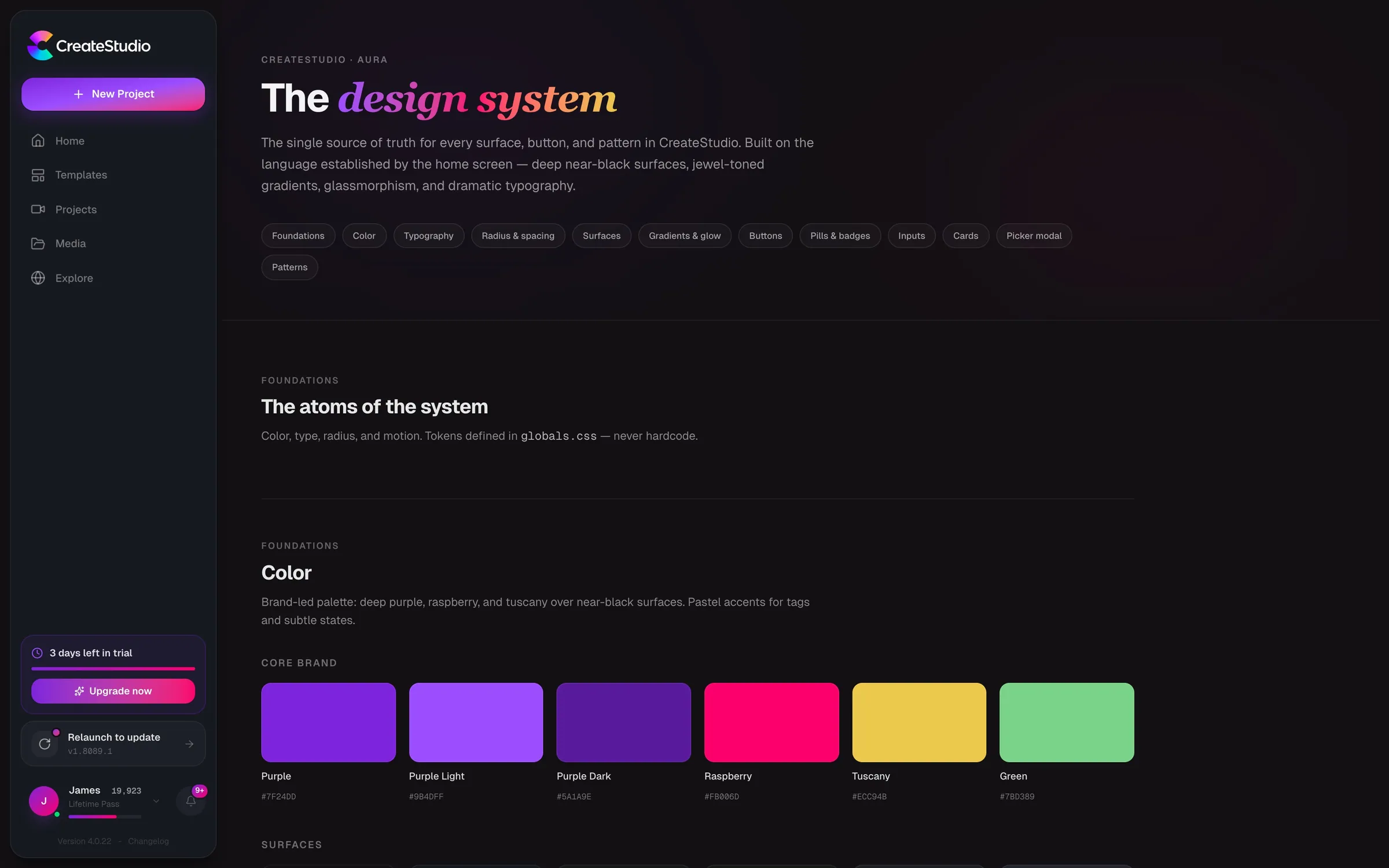Click the Upgrade now button

(x=113, y=691)
